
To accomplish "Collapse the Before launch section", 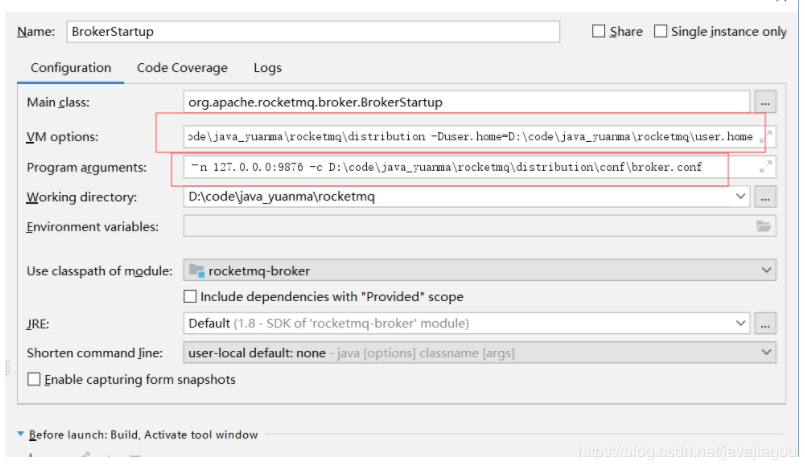I will 21,434.
